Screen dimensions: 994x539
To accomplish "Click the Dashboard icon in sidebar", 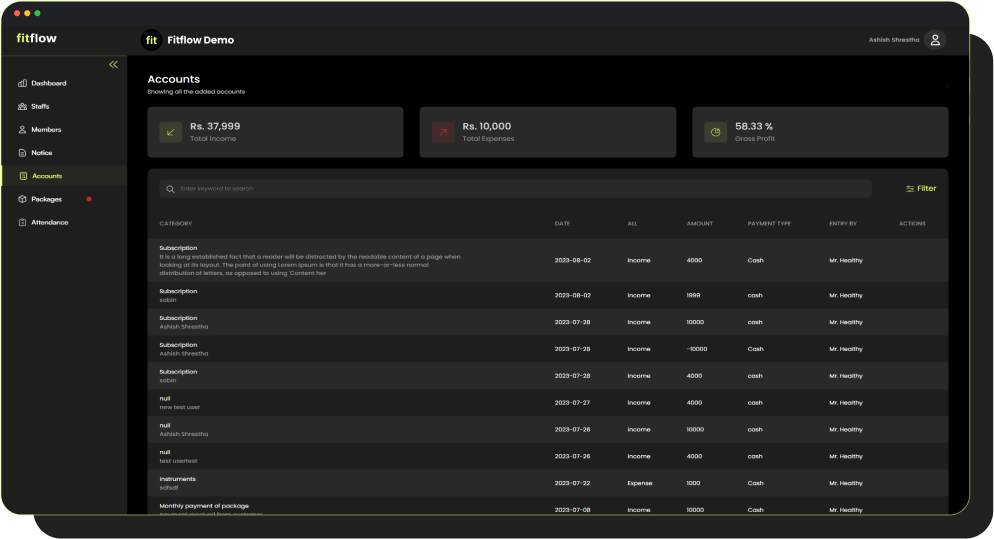I will point(22,83).
